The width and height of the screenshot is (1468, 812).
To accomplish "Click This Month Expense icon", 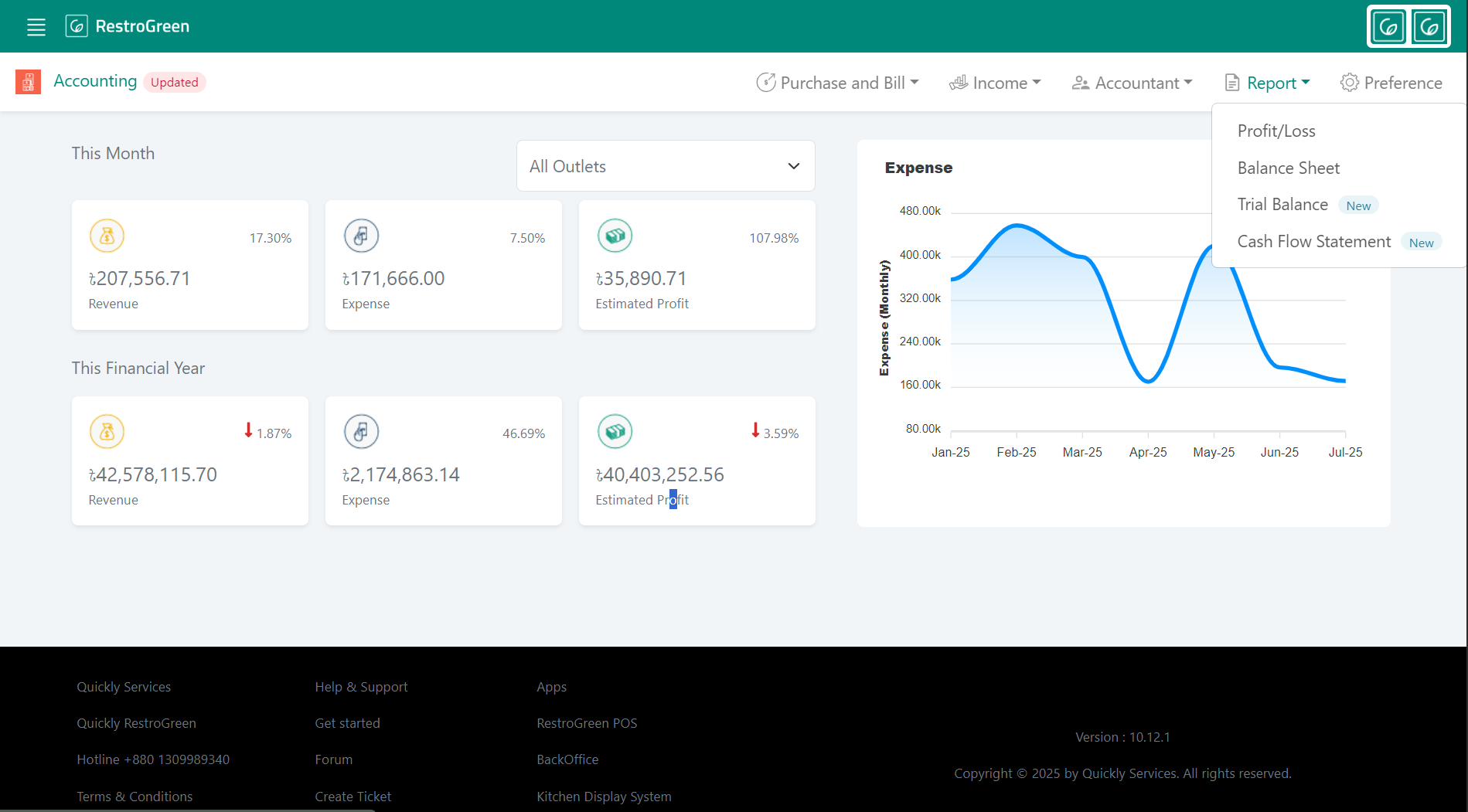I will point(361,236).
